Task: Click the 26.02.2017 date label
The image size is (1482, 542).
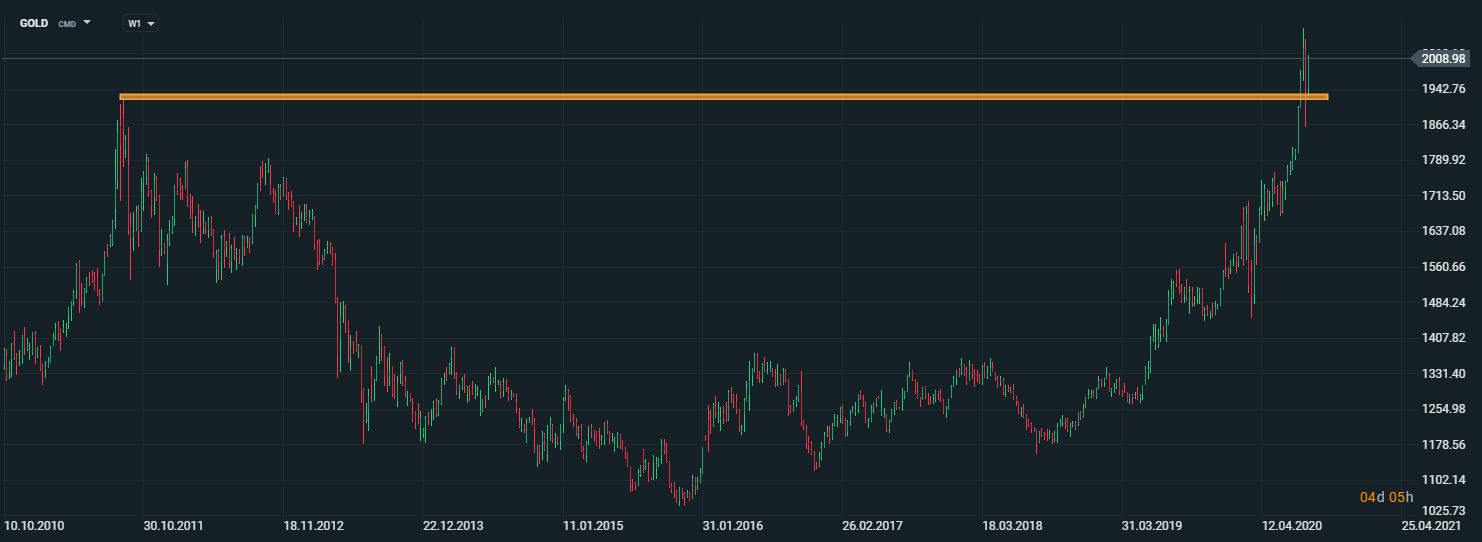Action: pyautogui.click(x=872, y=525)
